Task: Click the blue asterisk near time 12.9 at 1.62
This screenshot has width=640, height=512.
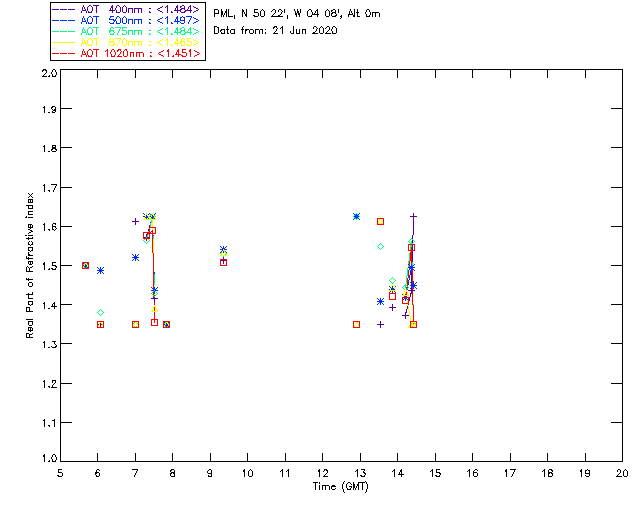Action: point(356,216)
